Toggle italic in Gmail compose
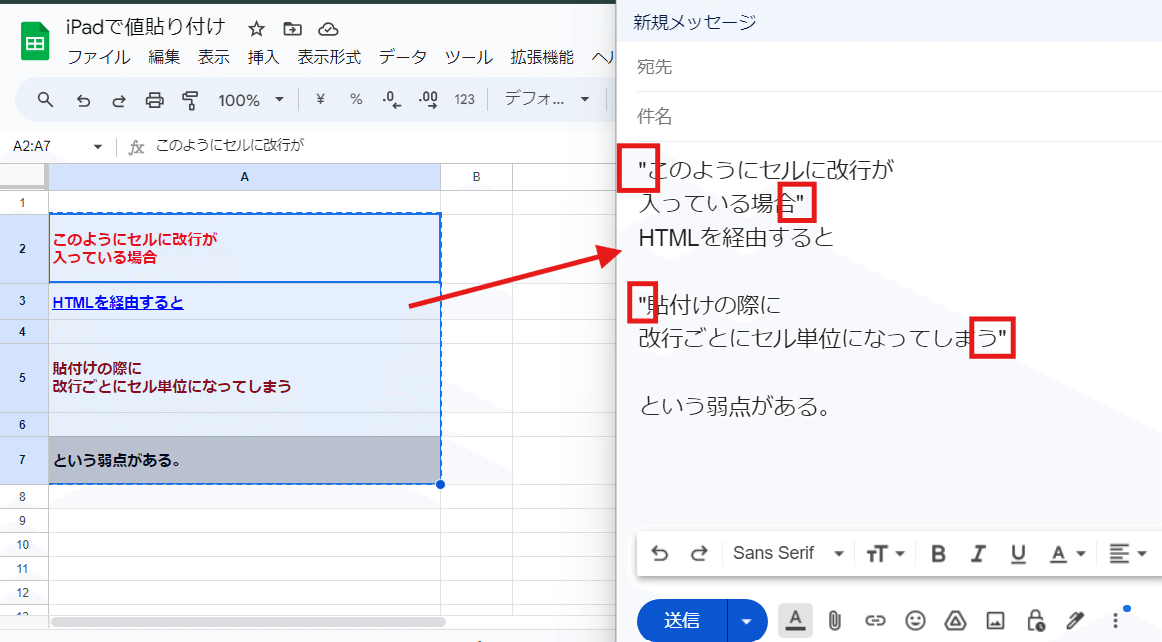 [x=978, y=554]
